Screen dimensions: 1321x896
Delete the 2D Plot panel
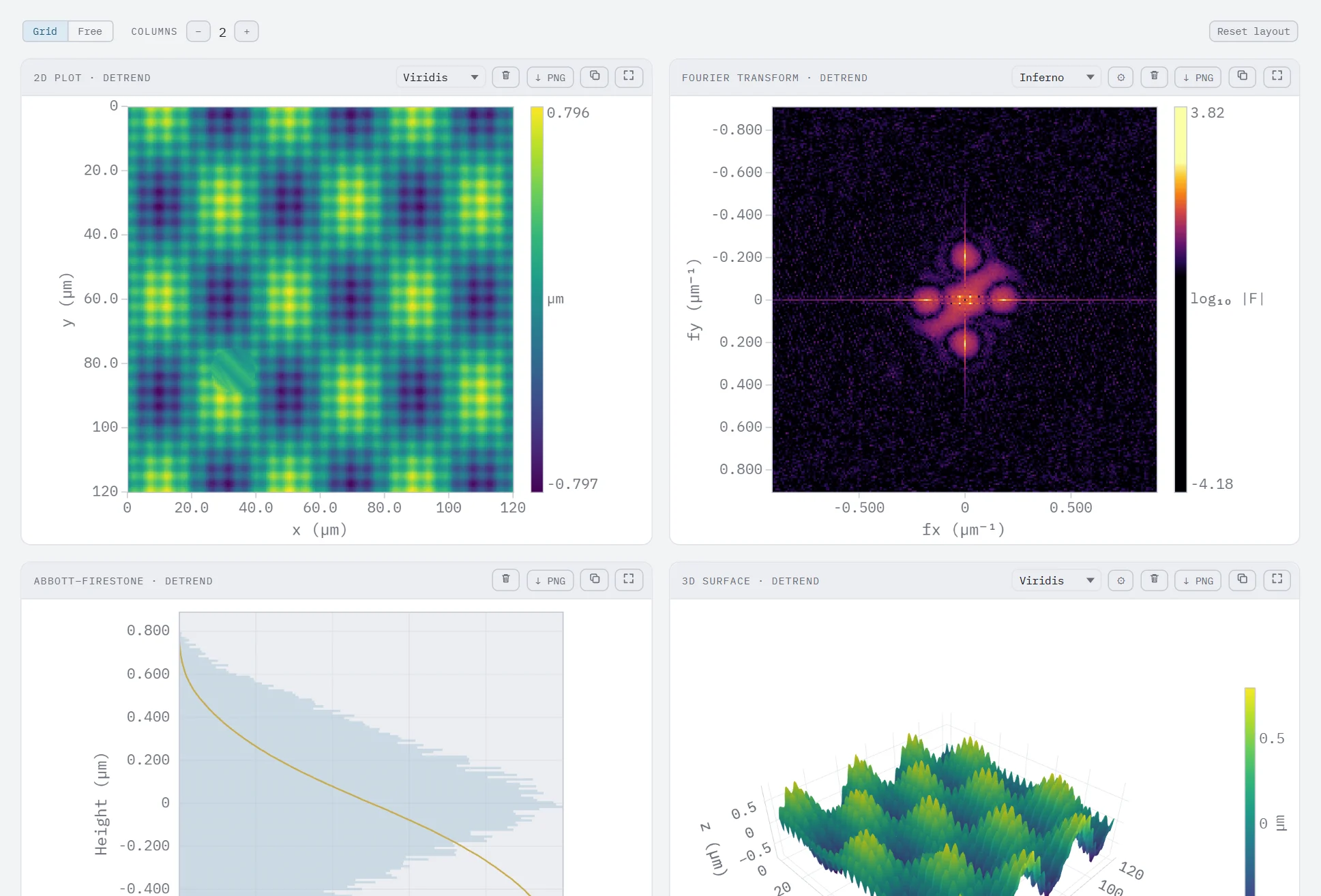506,76
